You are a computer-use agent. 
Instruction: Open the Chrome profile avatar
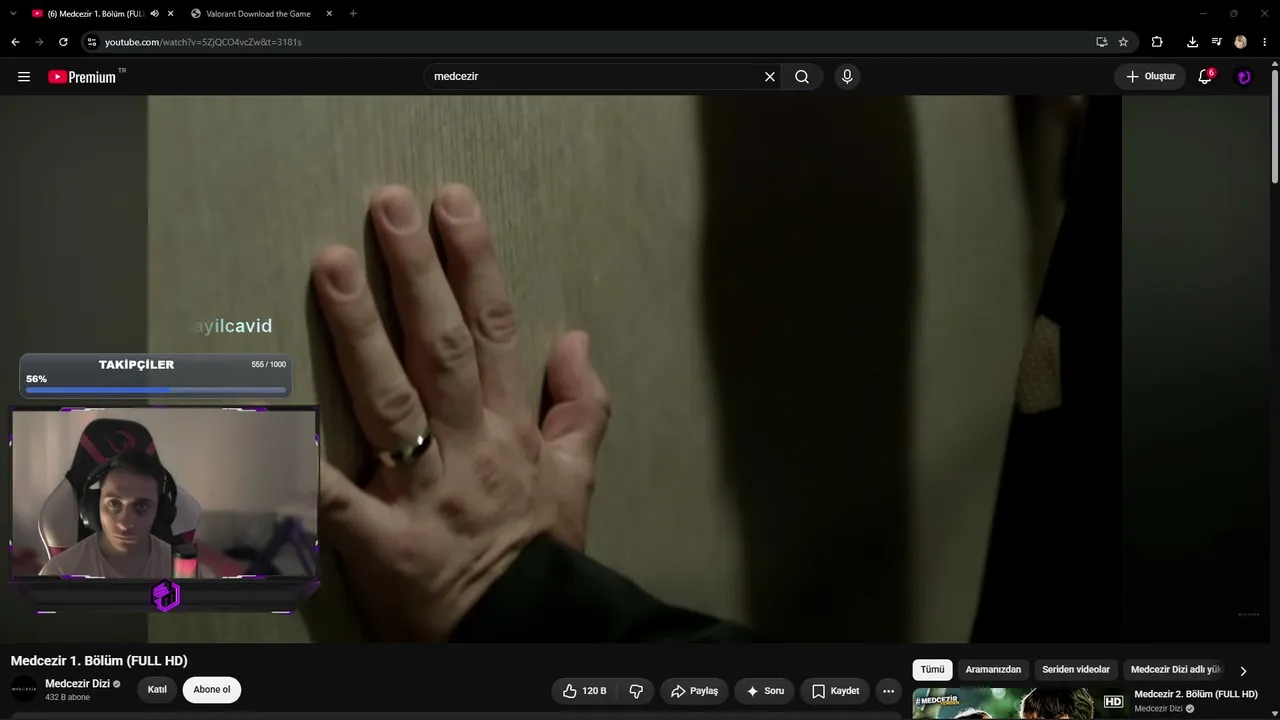[1240, 42]
